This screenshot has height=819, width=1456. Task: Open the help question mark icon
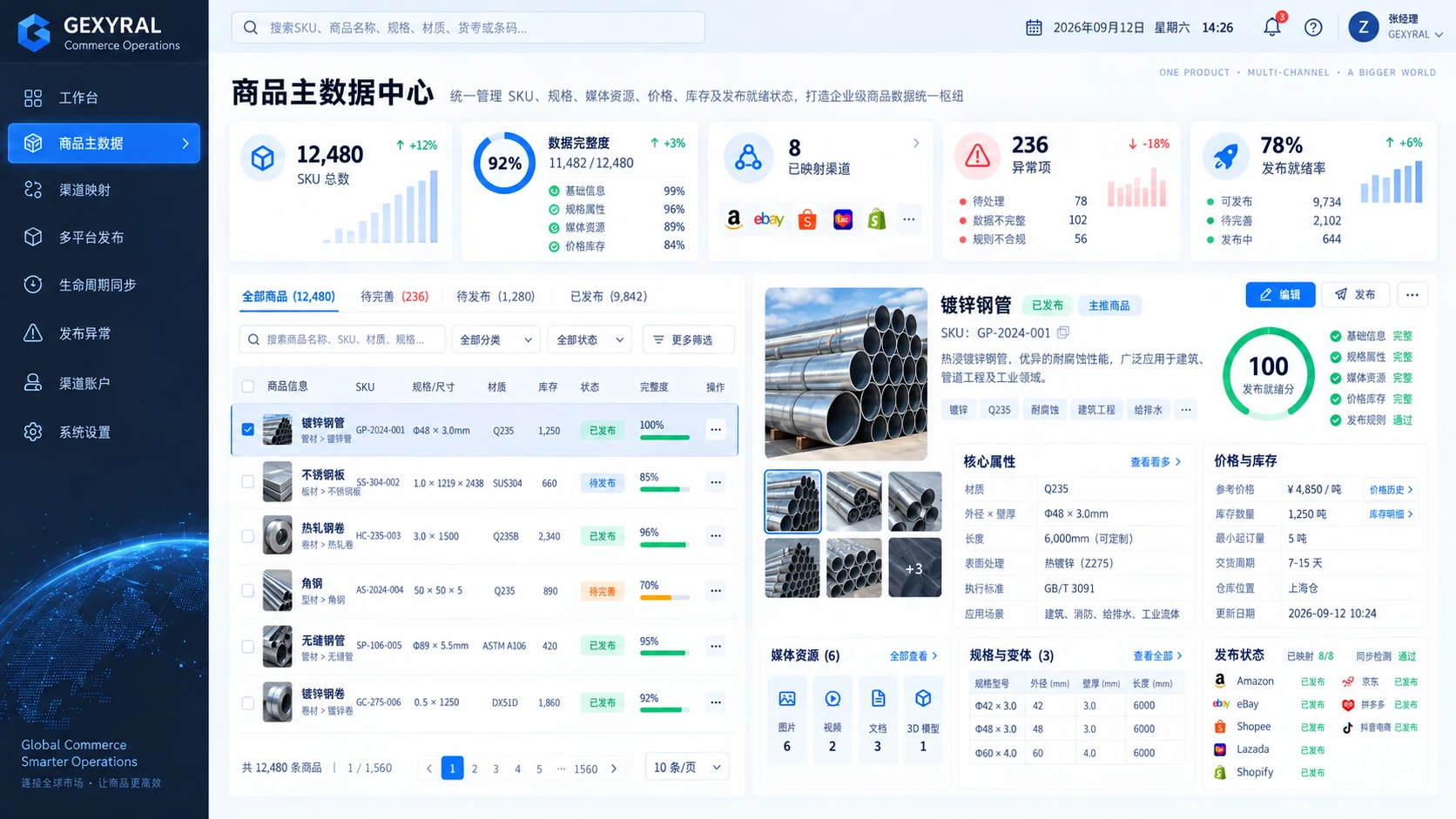pos(1313,28)
